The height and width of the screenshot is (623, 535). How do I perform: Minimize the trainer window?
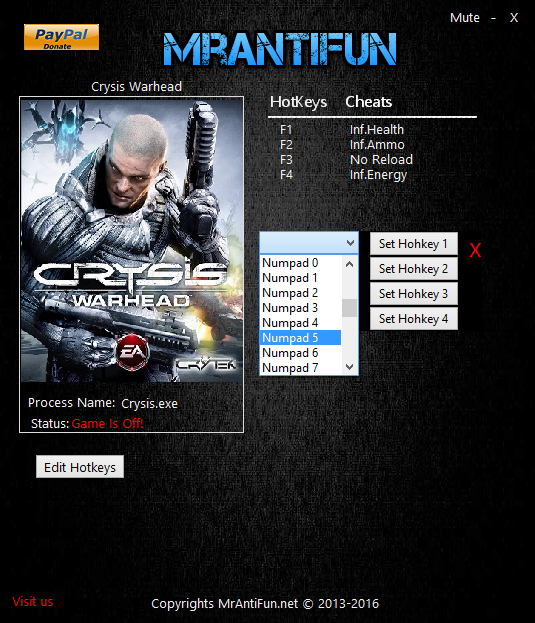(x=493, y=18)
